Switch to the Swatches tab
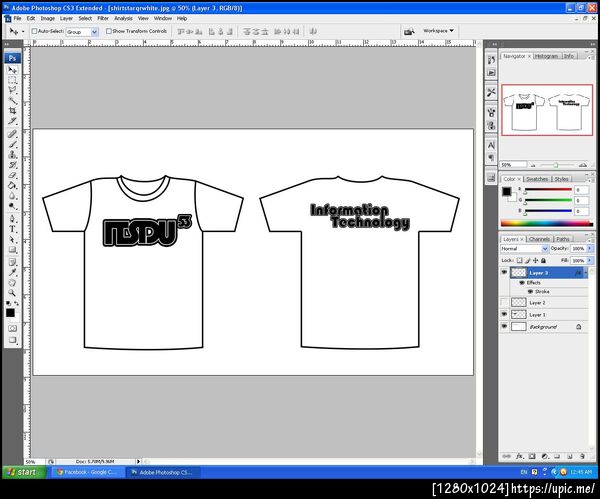This screenshot has height=499, width=600. 537,179
